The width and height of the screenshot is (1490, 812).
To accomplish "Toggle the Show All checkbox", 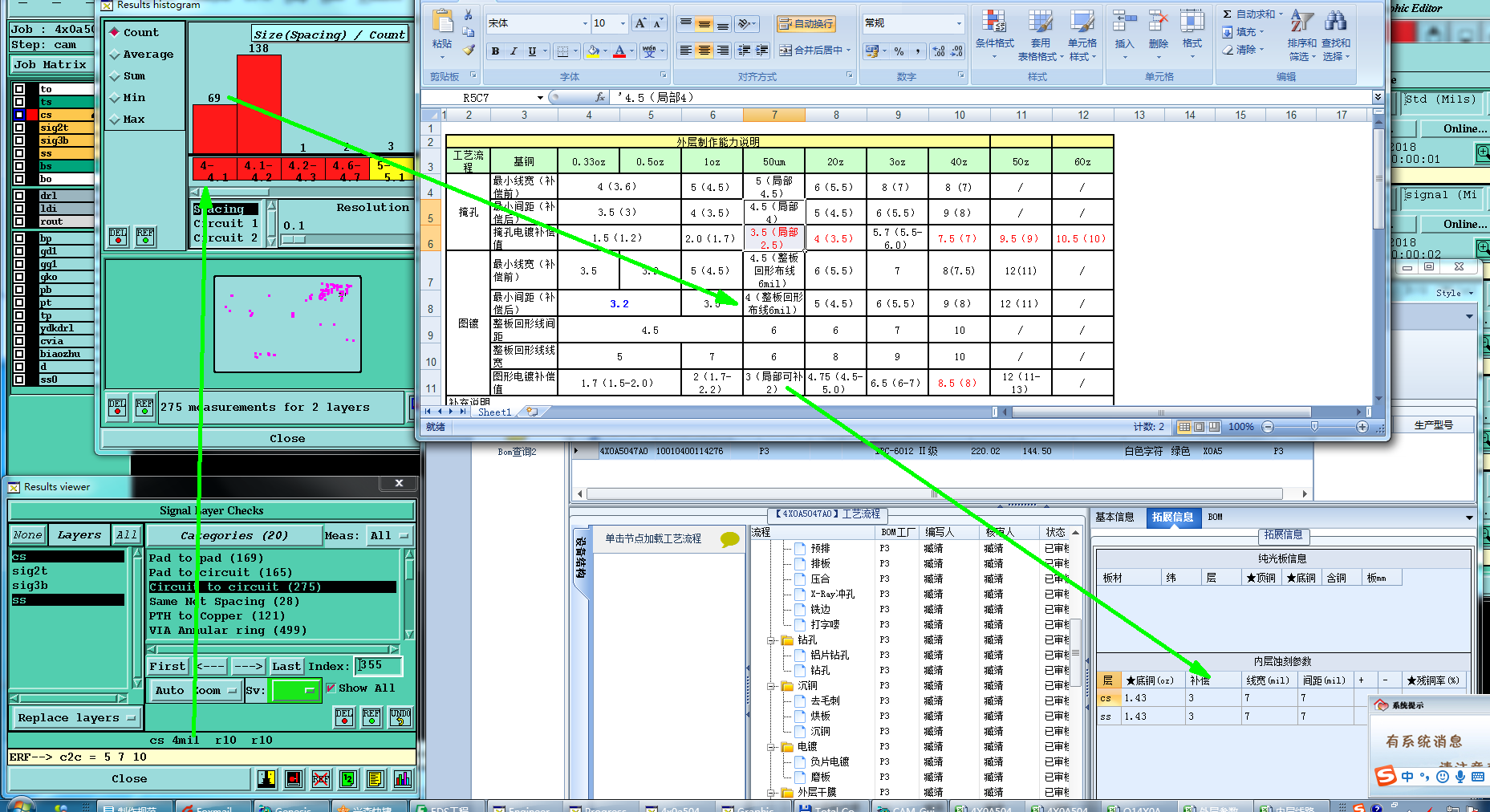I will [x=331, y=688].
